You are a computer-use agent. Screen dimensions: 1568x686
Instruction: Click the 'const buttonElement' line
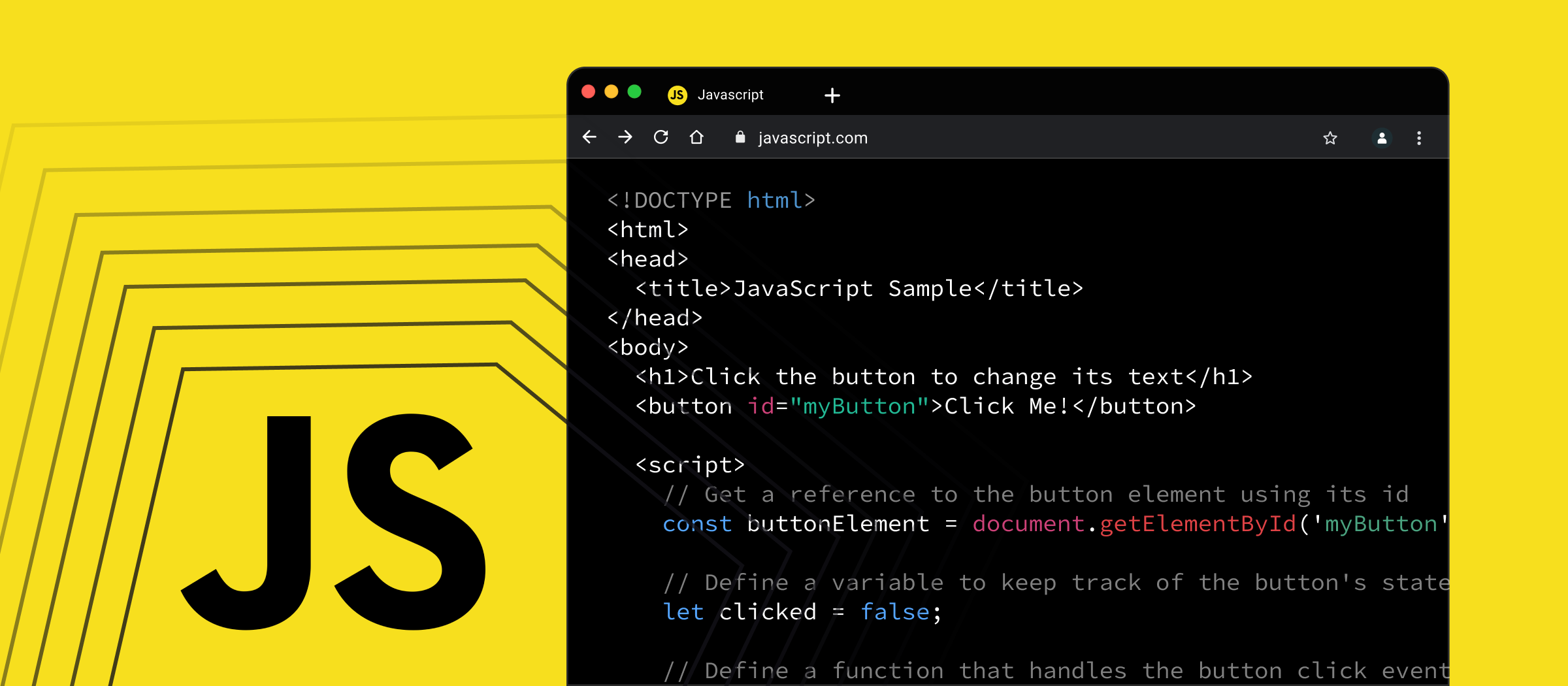tap(1055, 524)
